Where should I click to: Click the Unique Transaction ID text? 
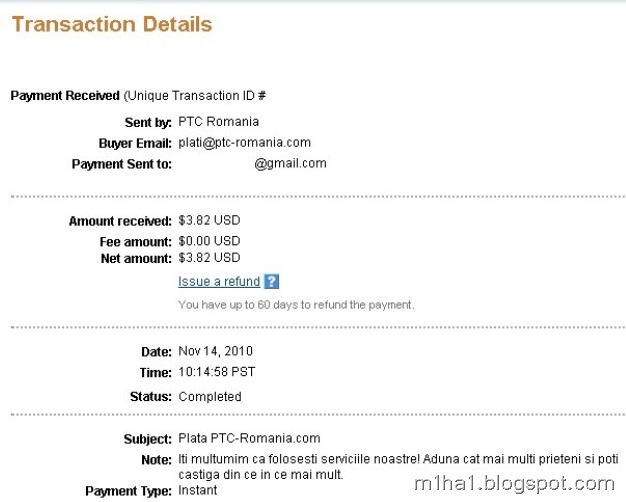click(195, 96)
